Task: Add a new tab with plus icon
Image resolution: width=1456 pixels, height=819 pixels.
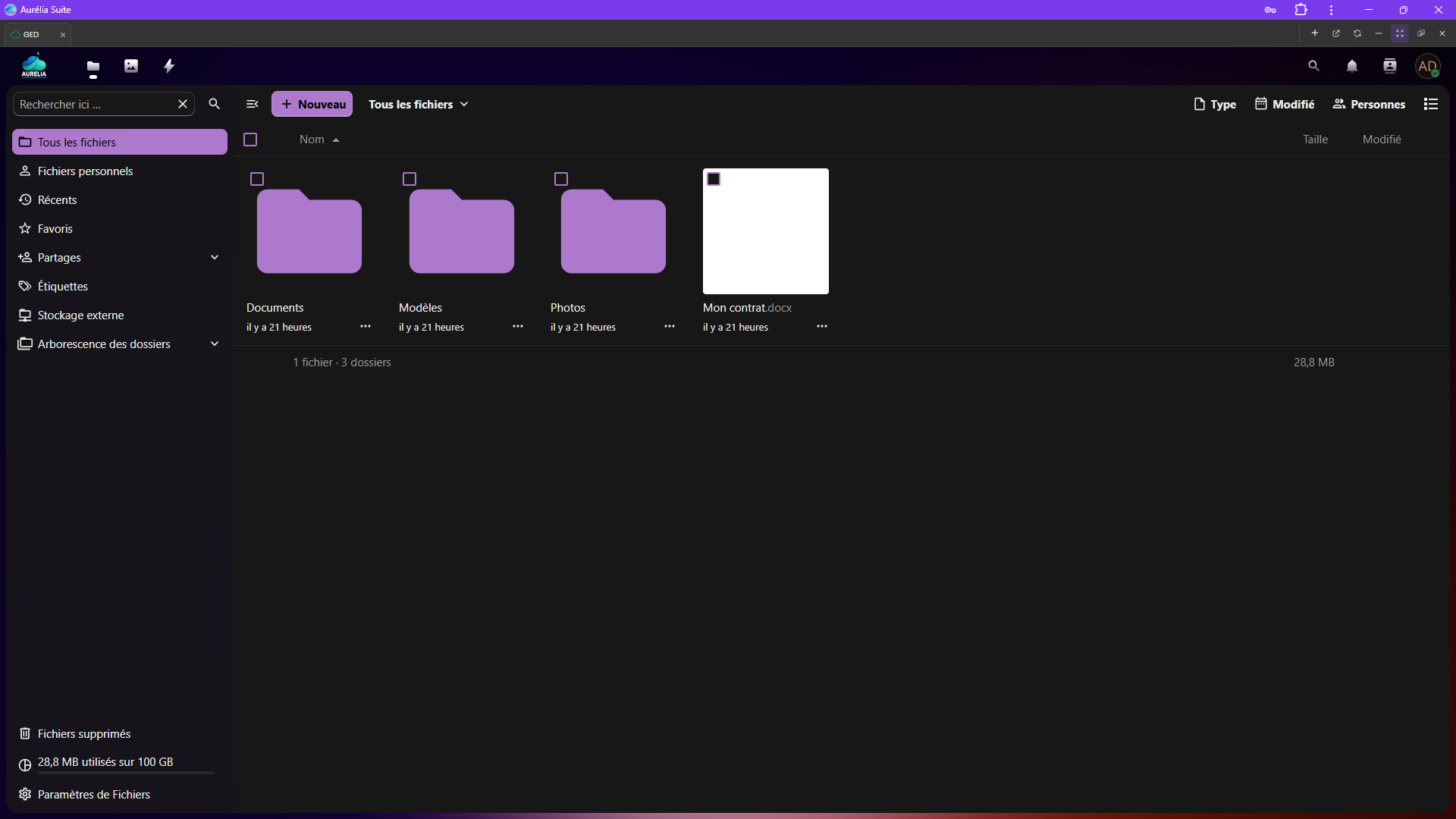Action: tap(1315, 33)
